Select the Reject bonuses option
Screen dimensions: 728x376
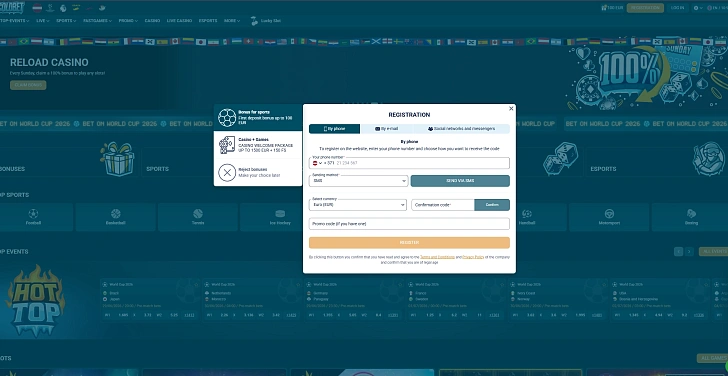(x=258, y=173)
